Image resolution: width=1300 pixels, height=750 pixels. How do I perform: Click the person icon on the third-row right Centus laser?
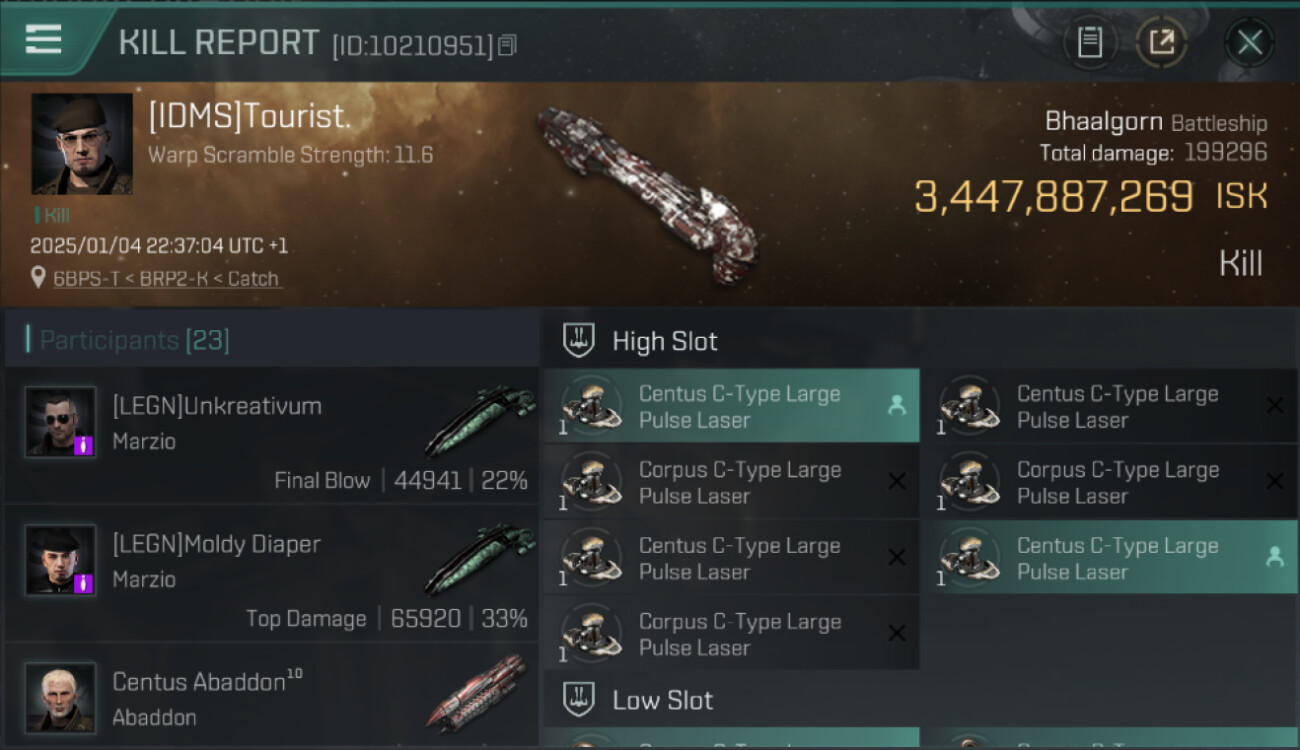pos(1275,558)
